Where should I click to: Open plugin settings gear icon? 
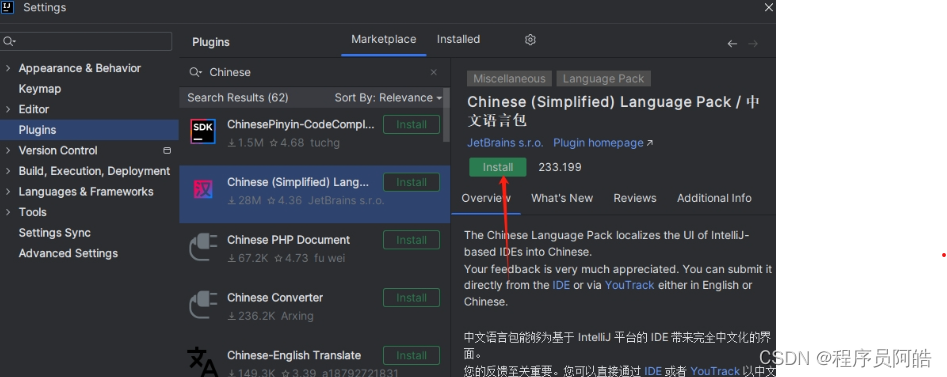pyautogui.click(x=530, y=40)
